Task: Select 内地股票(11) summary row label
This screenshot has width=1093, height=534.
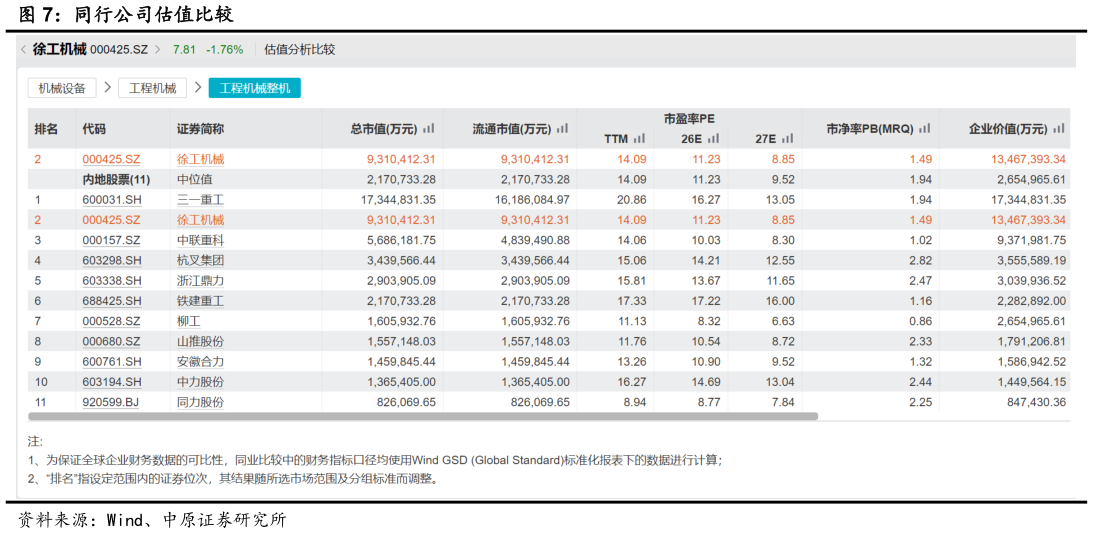Action: click(116, 179)
